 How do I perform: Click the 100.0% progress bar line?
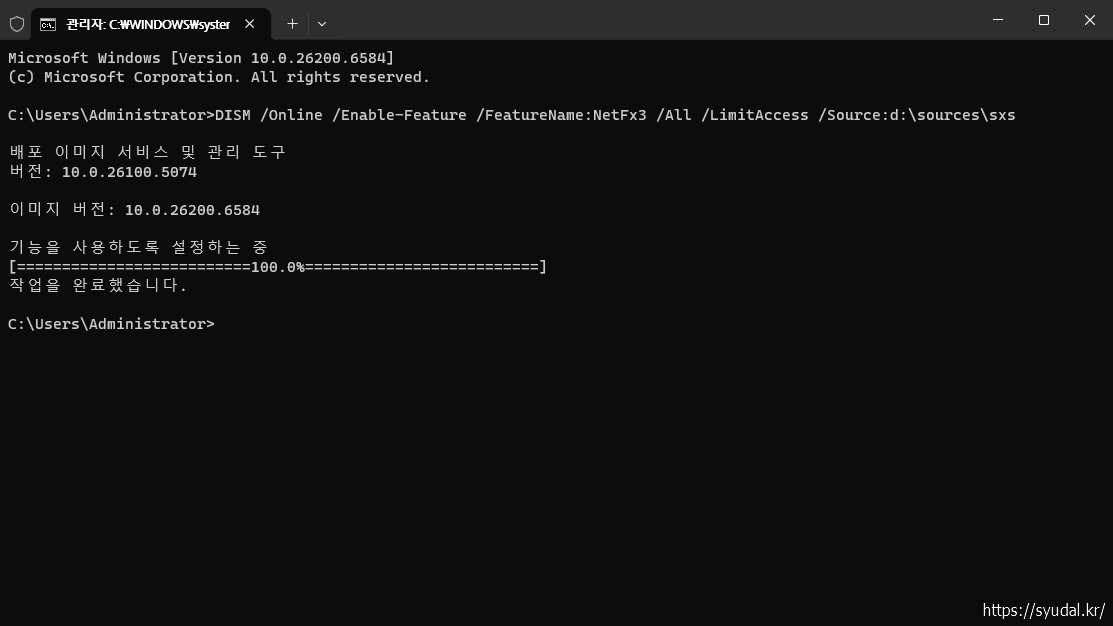click(x=276, y=266)
